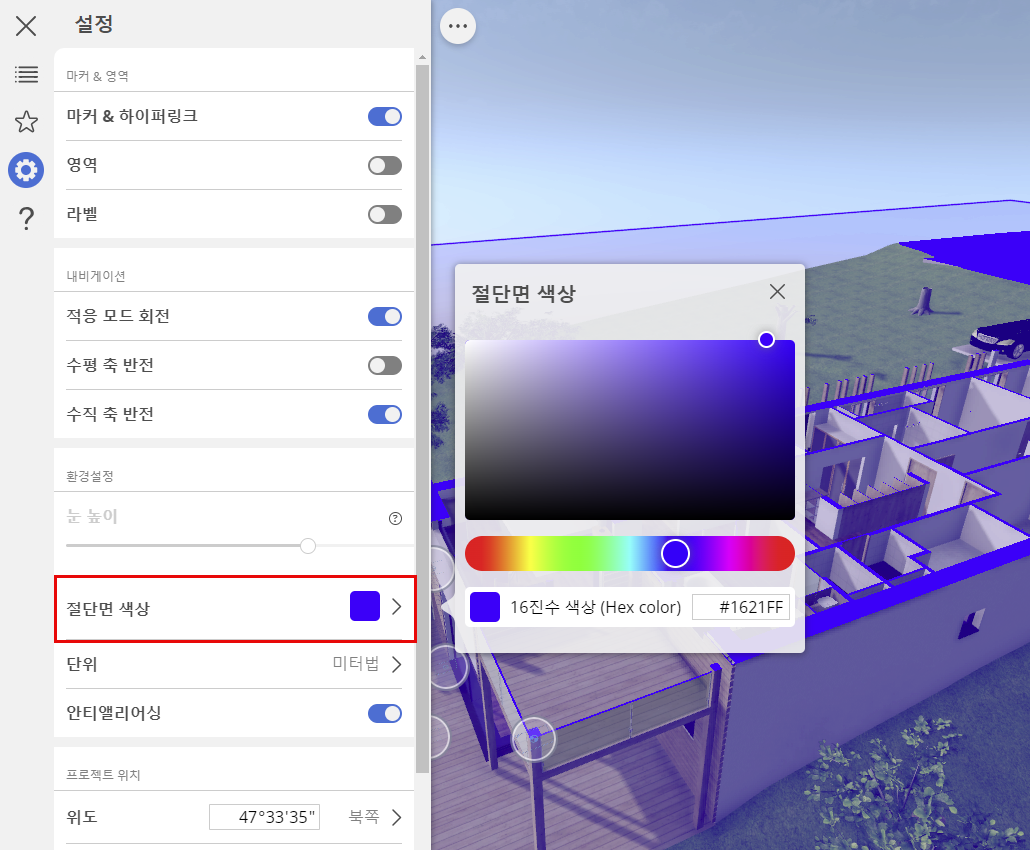This screenshot has height=850, width=1030.
Task: Open the 위도 북쪽 direction chevron
Action: 396,817
